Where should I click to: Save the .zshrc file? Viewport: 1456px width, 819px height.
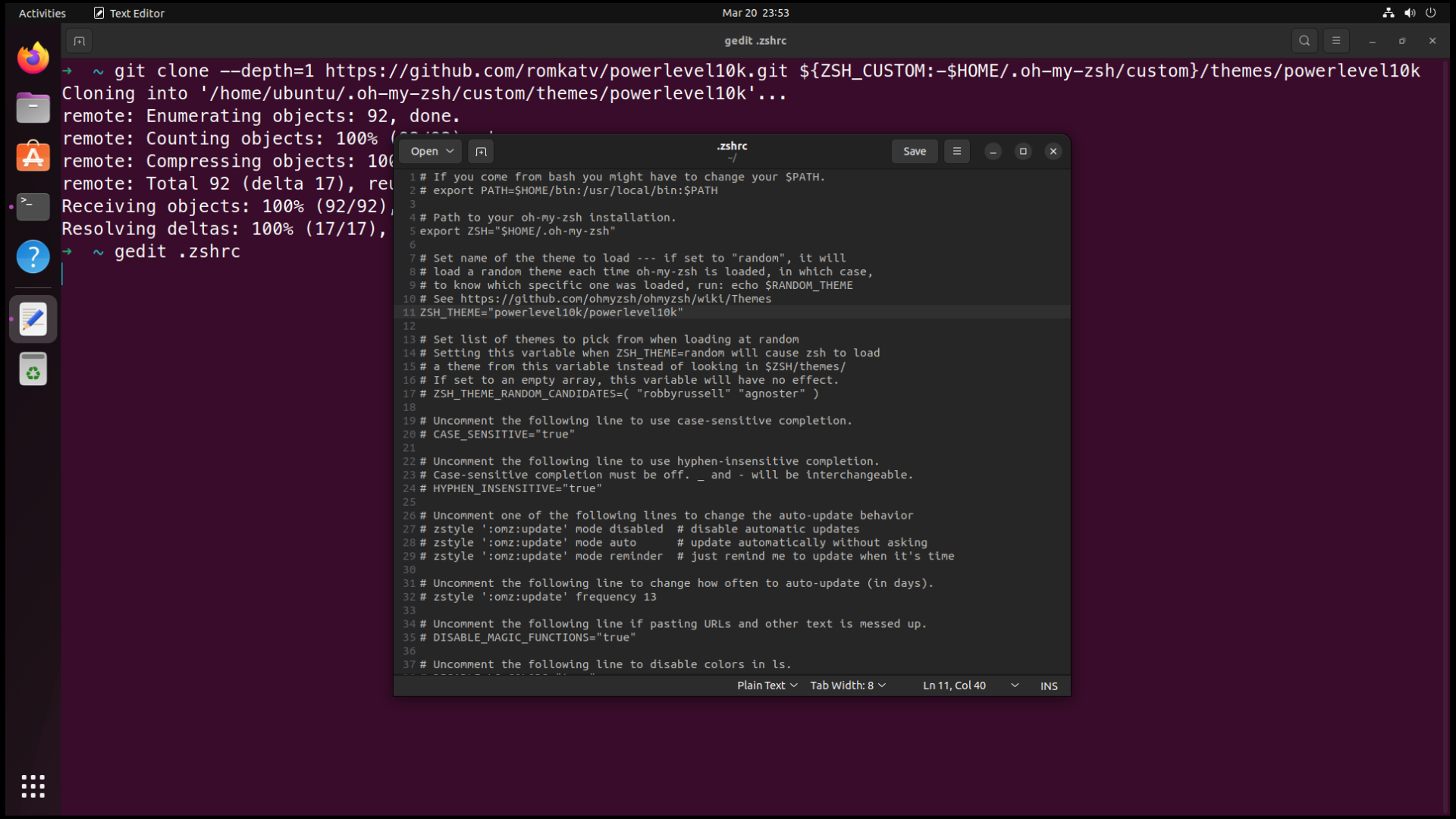coord(915,152)
